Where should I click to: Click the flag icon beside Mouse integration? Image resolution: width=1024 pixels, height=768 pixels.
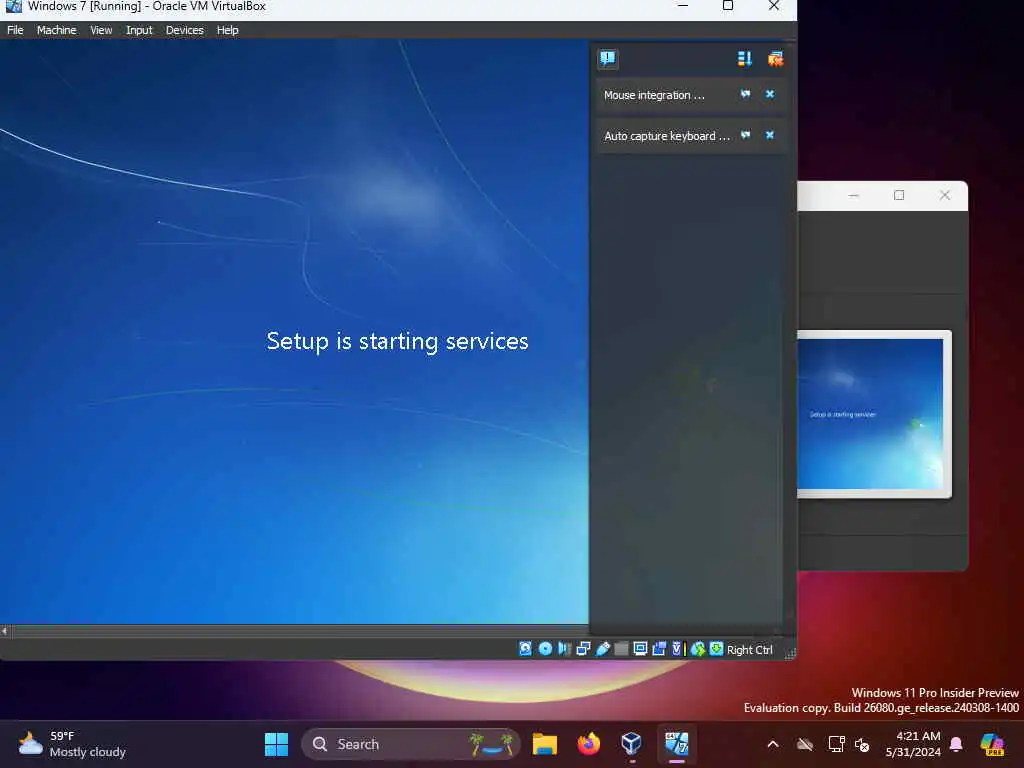click(745, 94)
